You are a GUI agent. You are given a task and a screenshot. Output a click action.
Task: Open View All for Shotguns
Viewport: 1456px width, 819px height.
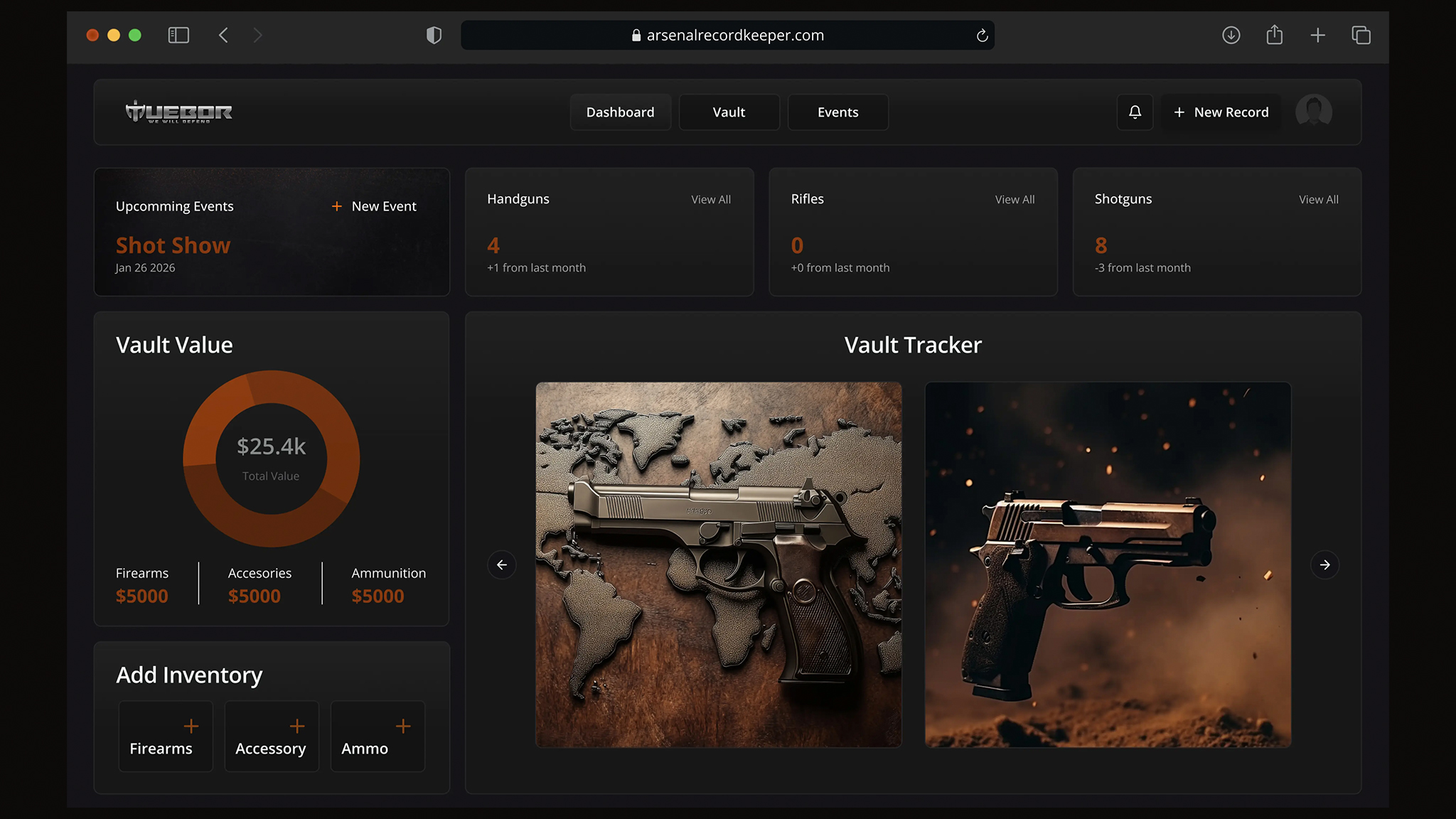pyautogui.click(x=1318, y=200)
